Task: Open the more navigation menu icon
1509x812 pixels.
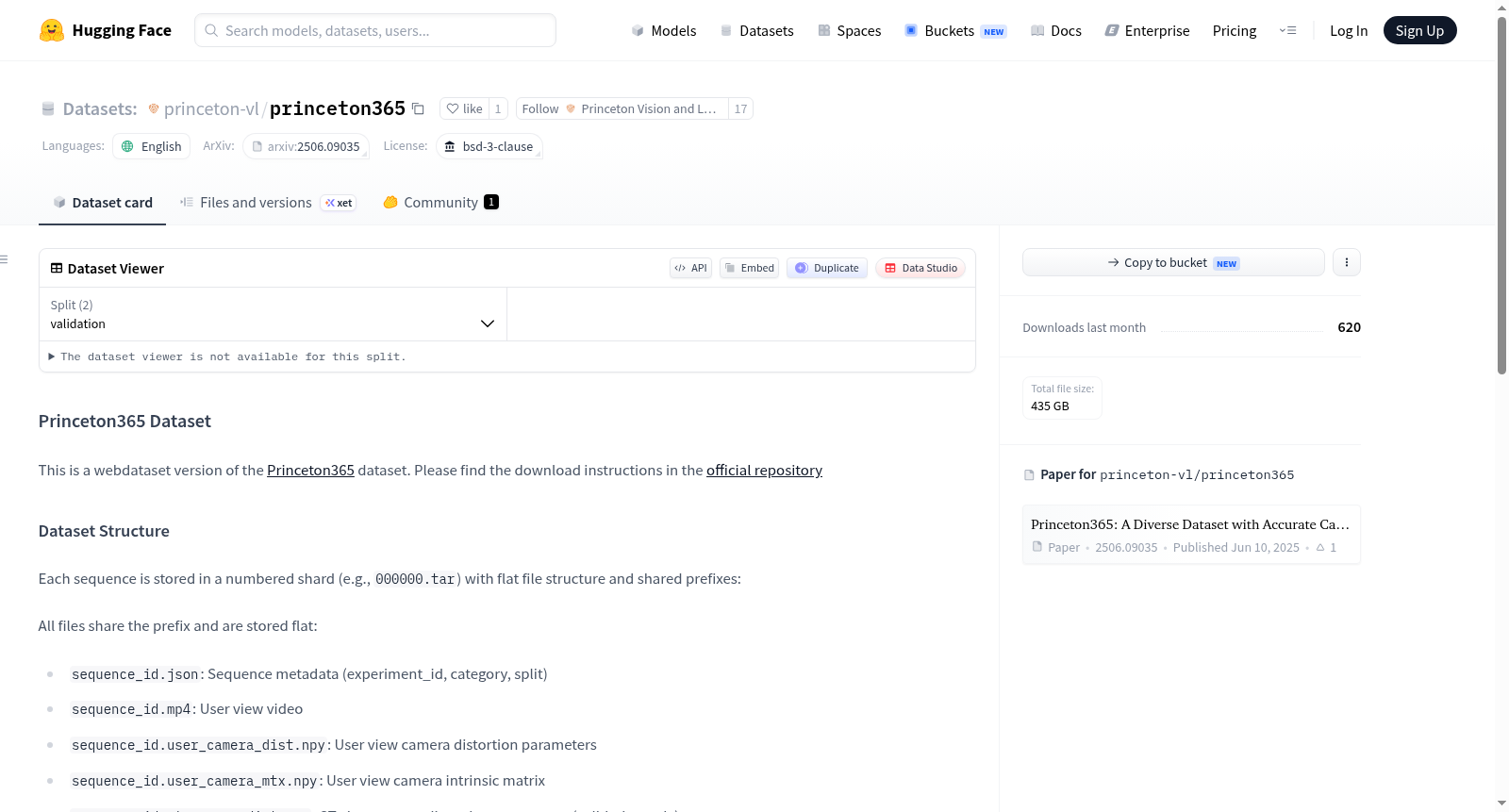Action: pyautogui.click(x=1287, y=30)
